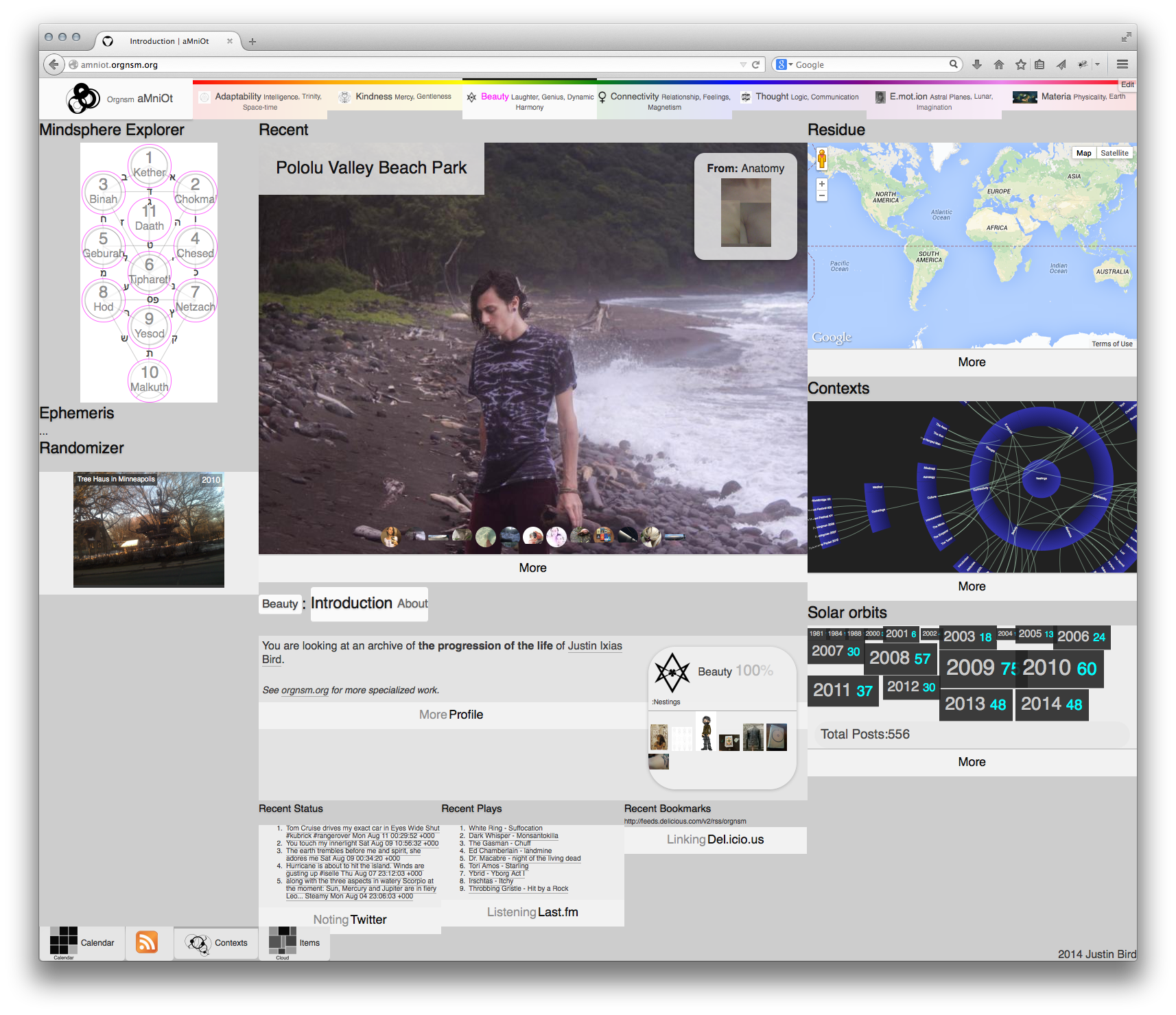The image size is (1176, 1015).
Task: Open the browser hamburger menu
Action: pos(1122,64)
